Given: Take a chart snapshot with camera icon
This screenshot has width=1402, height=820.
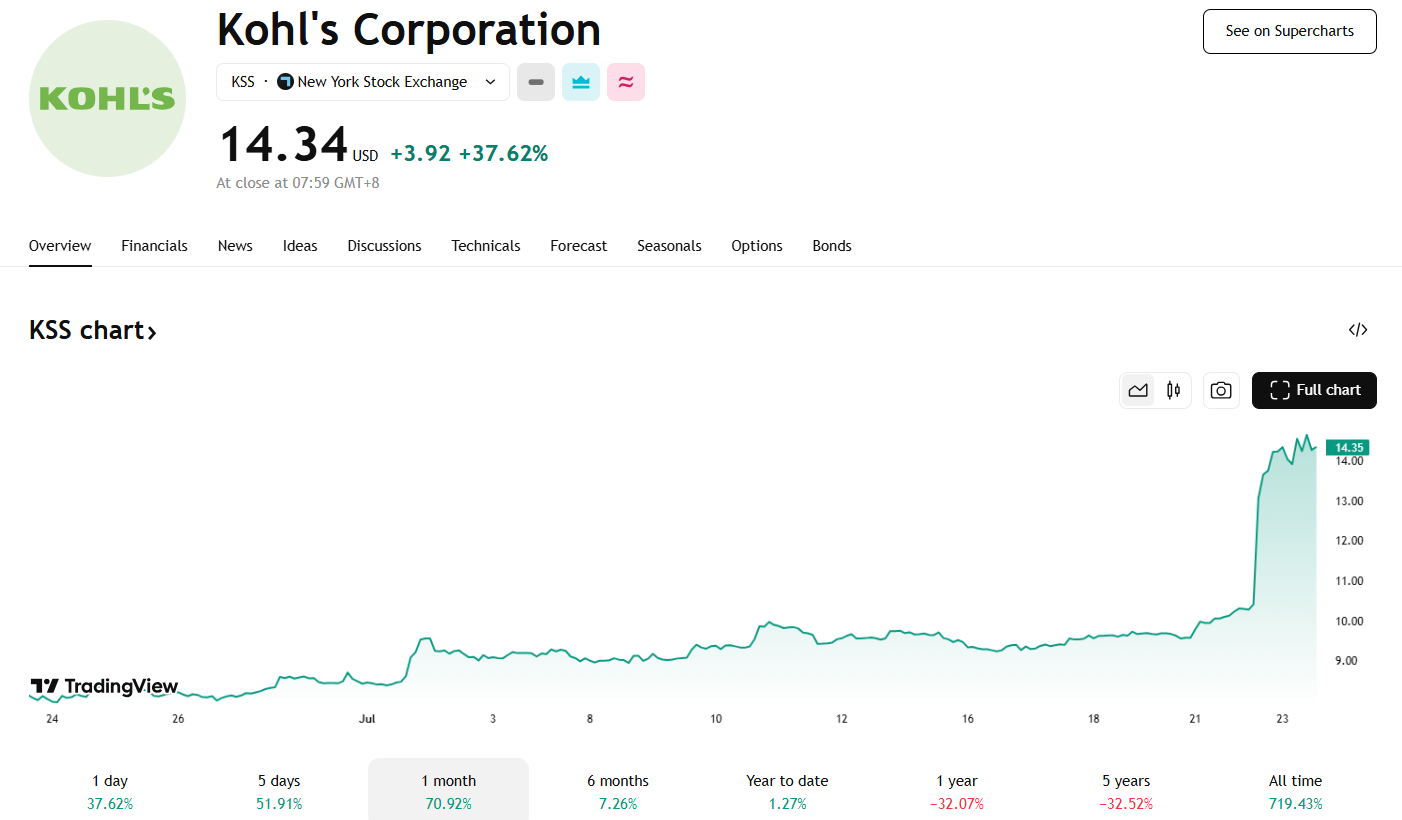Looking at the screenshot, I should pyautogui.click(x=1220, y=390).
